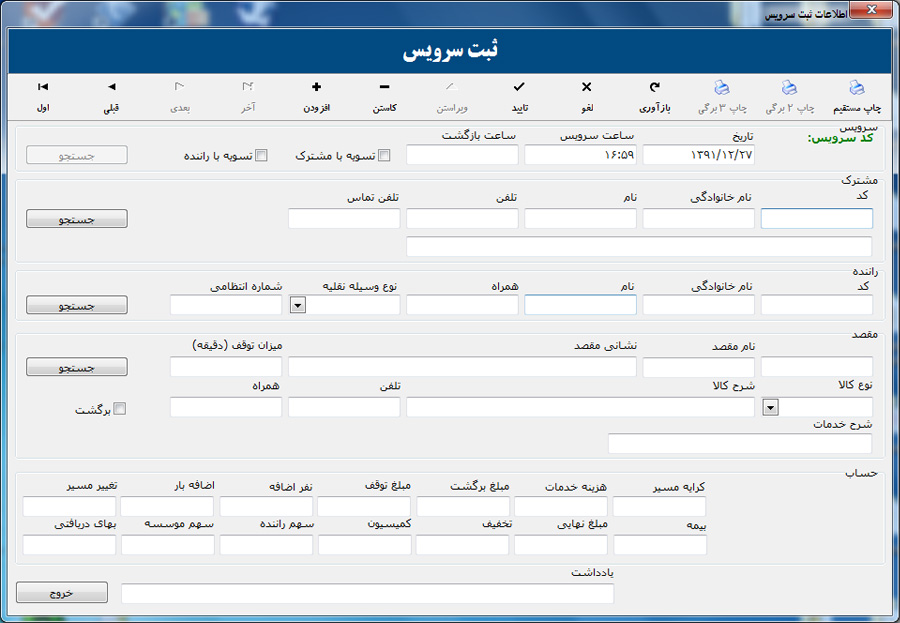Click the commission (کمیسیون) field
This screenshot has width=900, height=623.
pos(364,545)
